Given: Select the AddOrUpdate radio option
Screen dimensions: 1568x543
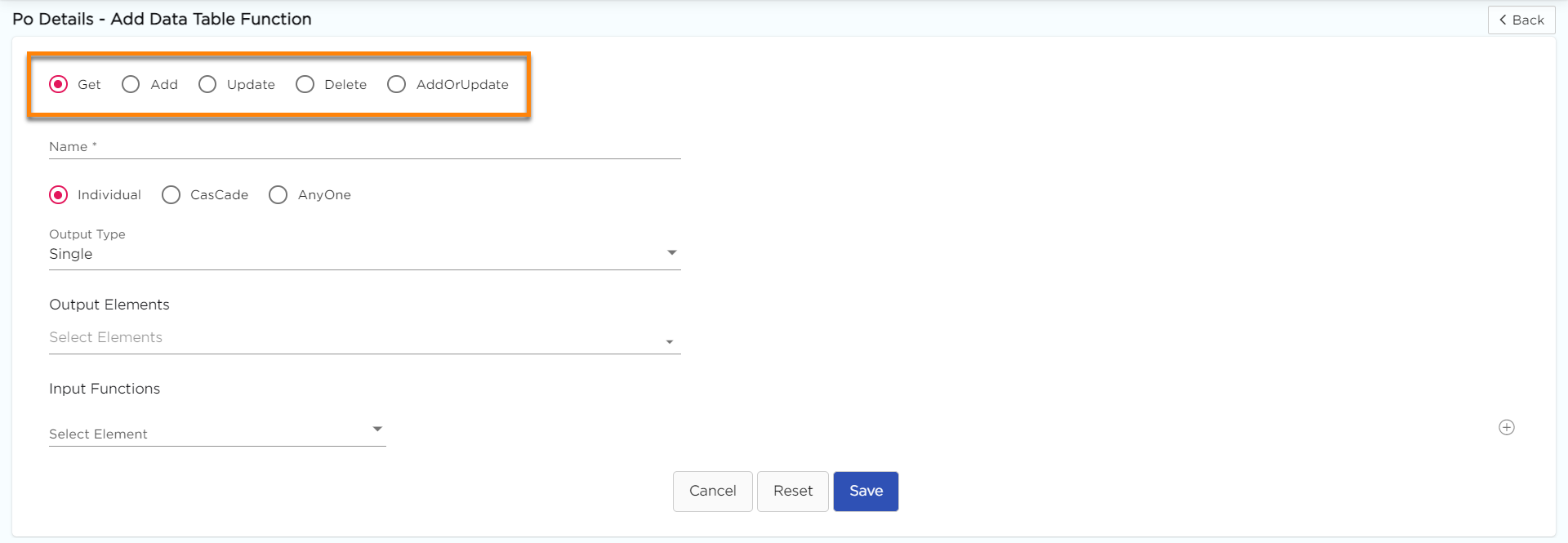Looking at the screenshot, I should pos(396,85).
